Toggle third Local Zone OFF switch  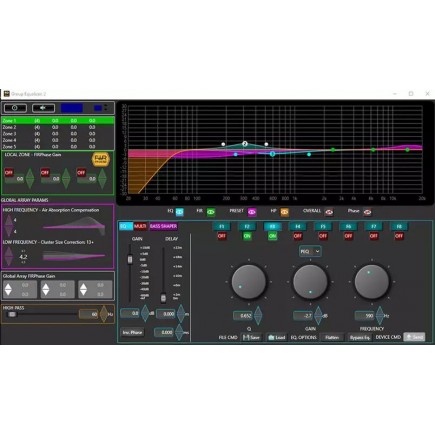[x=81, y=172]
